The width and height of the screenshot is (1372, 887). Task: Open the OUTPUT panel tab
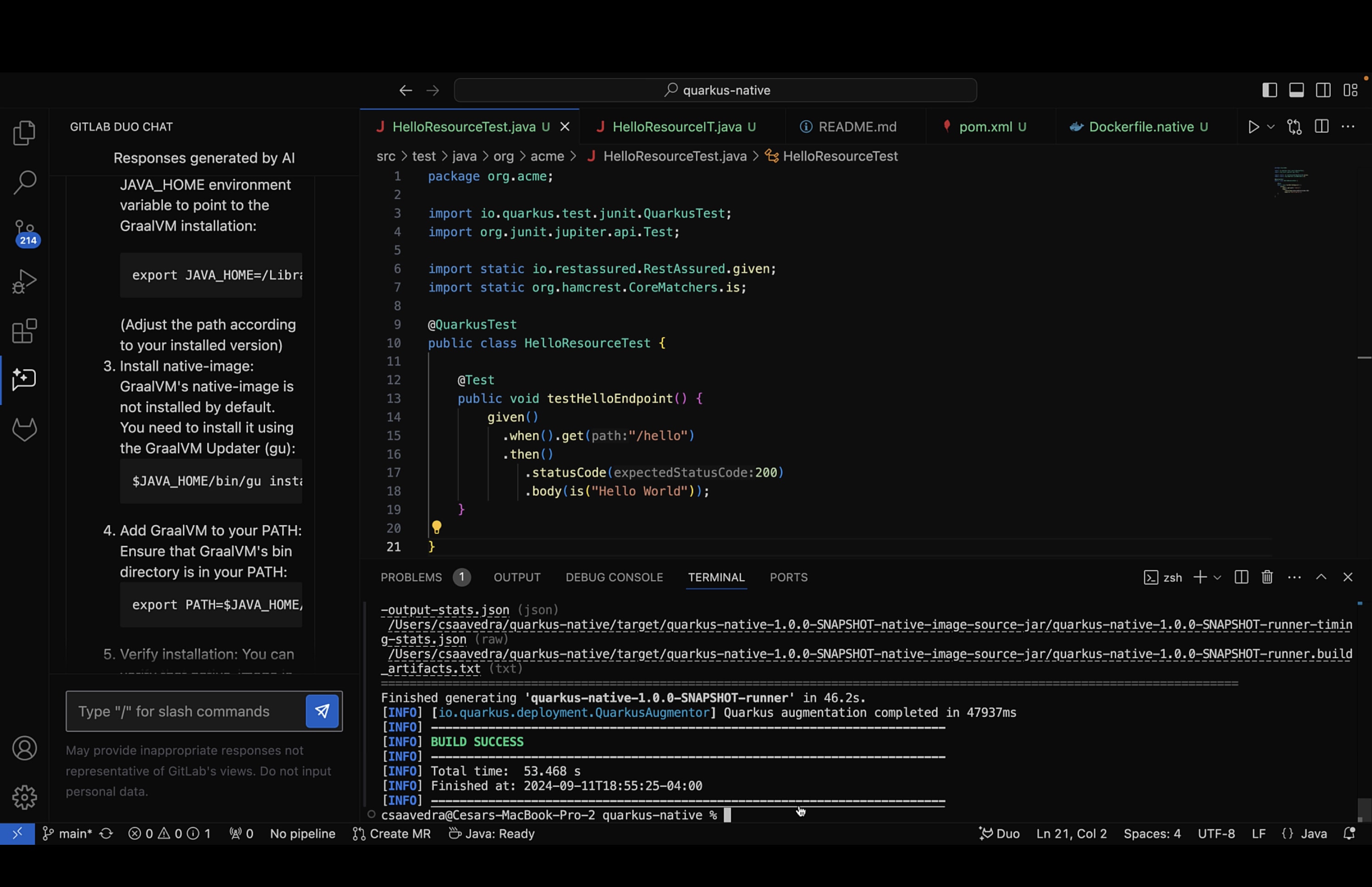point(517,577)
